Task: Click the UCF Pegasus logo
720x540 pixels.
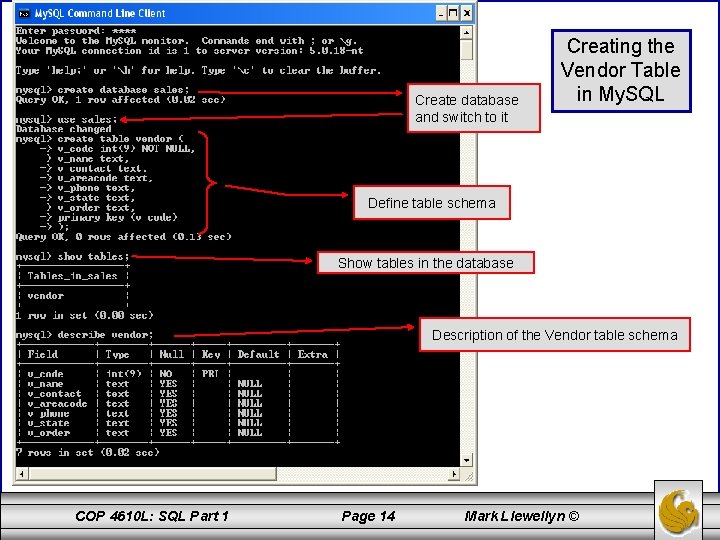Action: click(x=678, y=511)
